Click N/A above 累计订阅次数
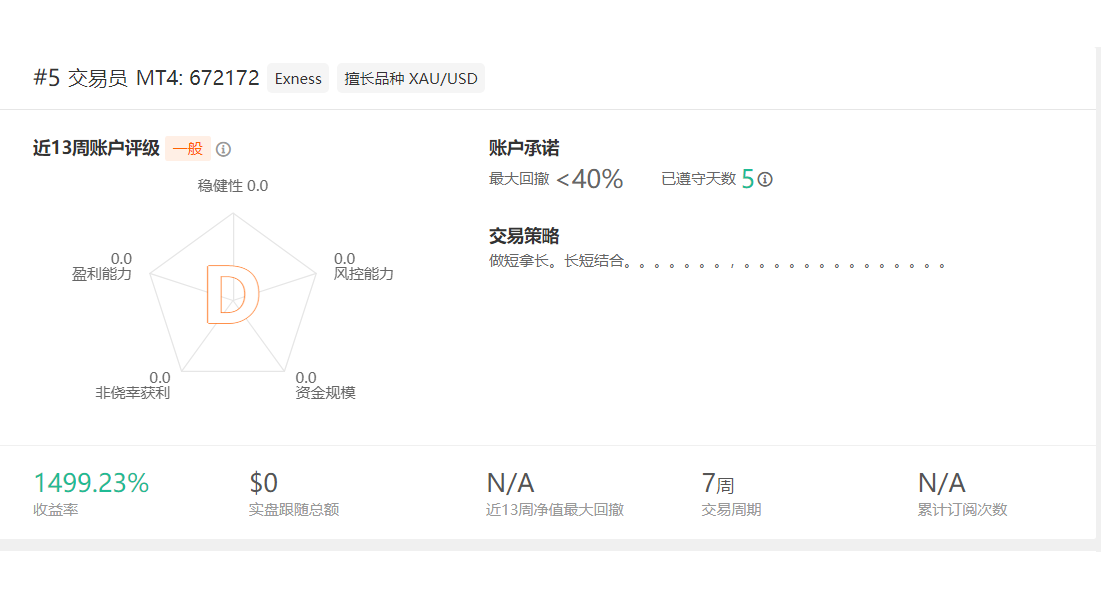Viewport: 1101px width, 599px height. click(942, 483)
